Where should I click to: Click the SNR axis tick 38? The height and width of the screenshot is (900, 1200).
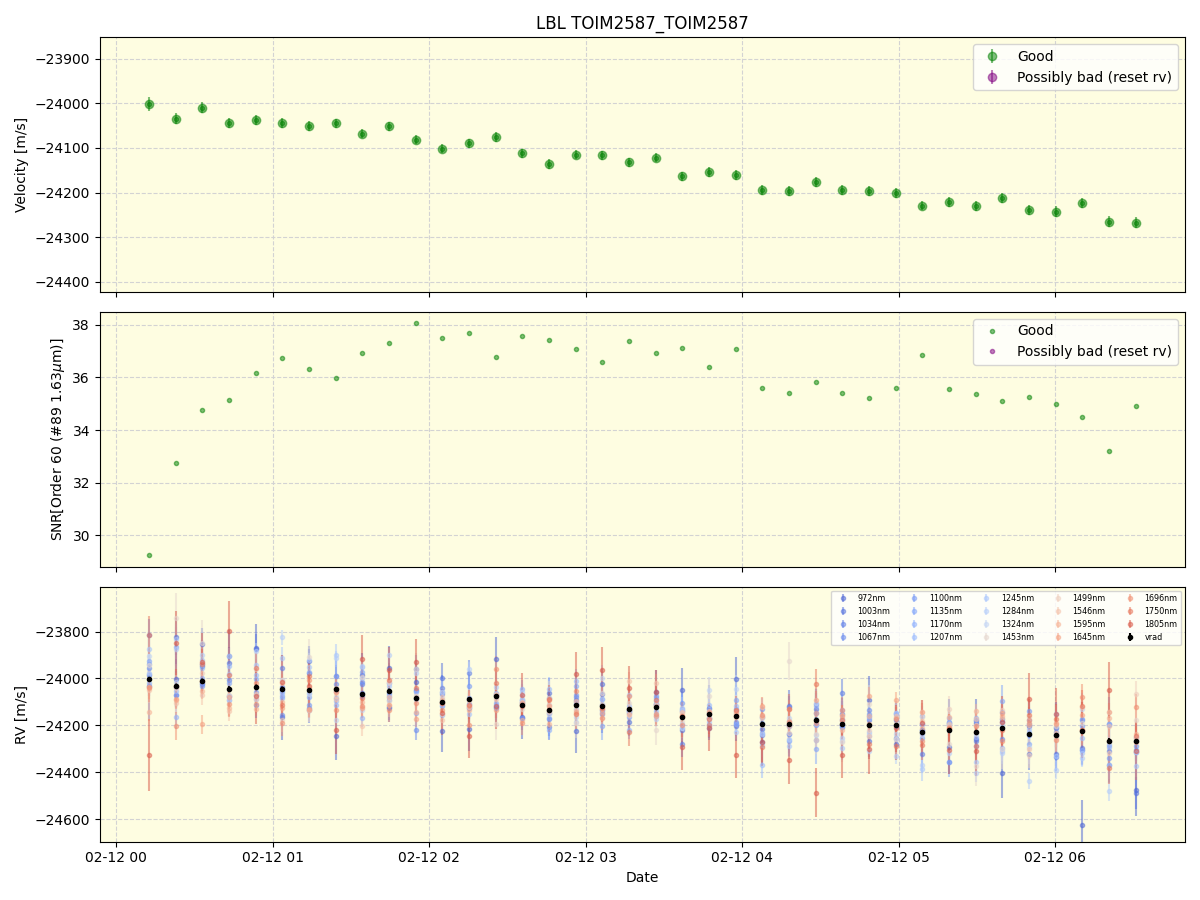pyautogui.click(x=82, y=325)
